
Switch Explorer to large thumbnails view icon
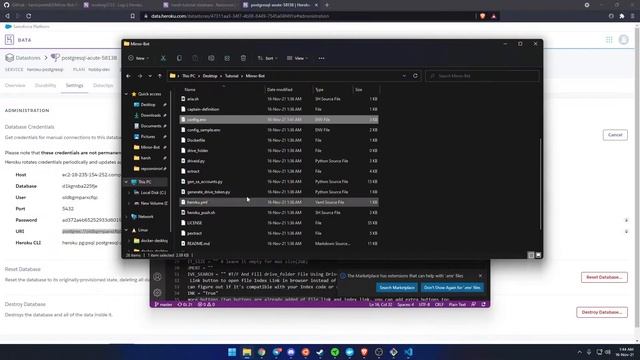click(x=538, y=255)
